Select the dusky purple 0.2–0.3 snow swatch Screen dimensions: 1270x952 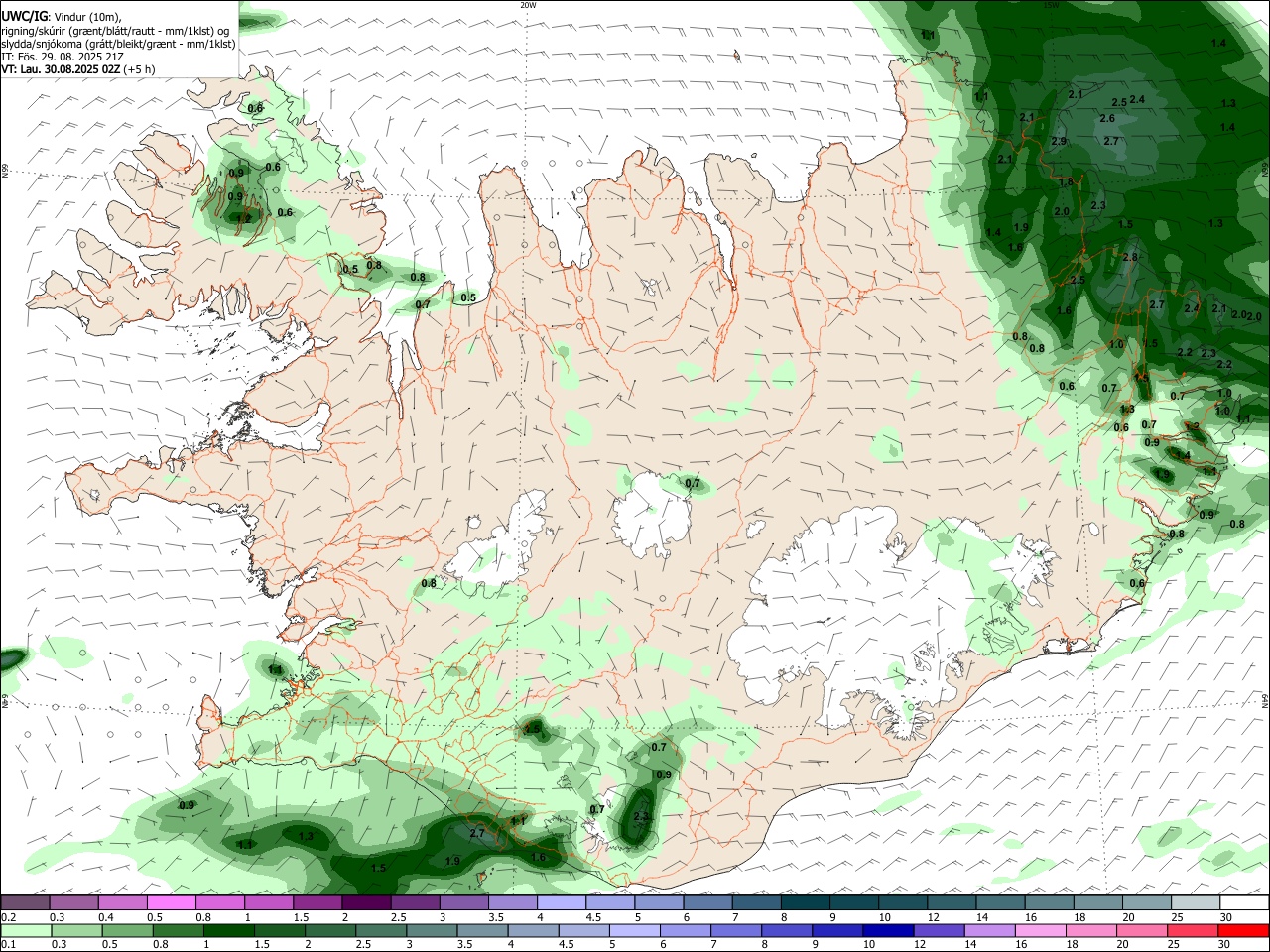(x=25, y=902)
